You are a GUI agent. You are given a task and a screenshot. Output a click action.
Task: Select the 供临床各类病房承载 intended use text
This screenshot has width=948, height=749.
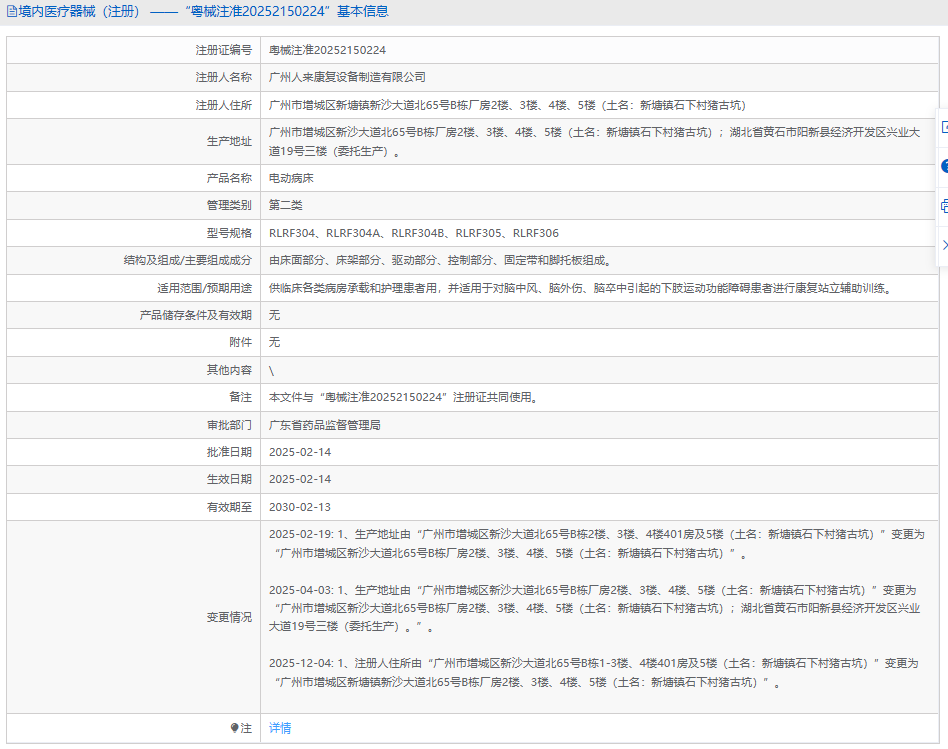(580, 288)
